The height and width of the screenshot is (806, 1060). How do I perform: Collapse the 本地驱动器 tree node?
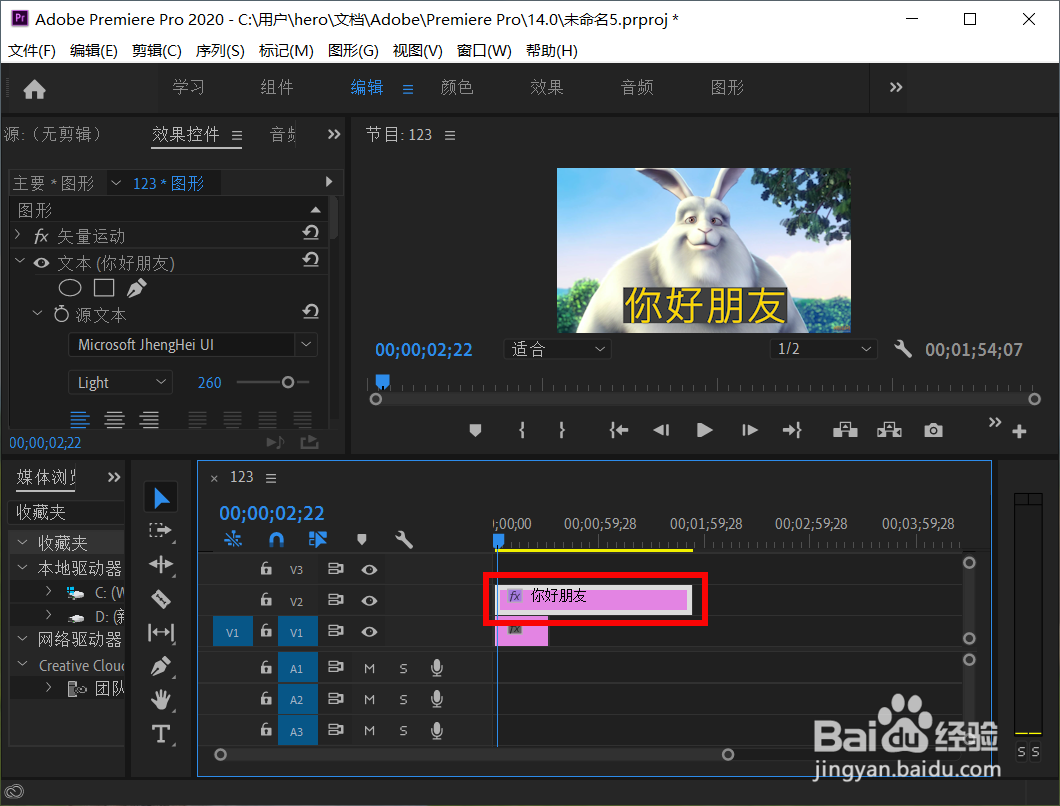pyautogui.click(x=22, y=567)
